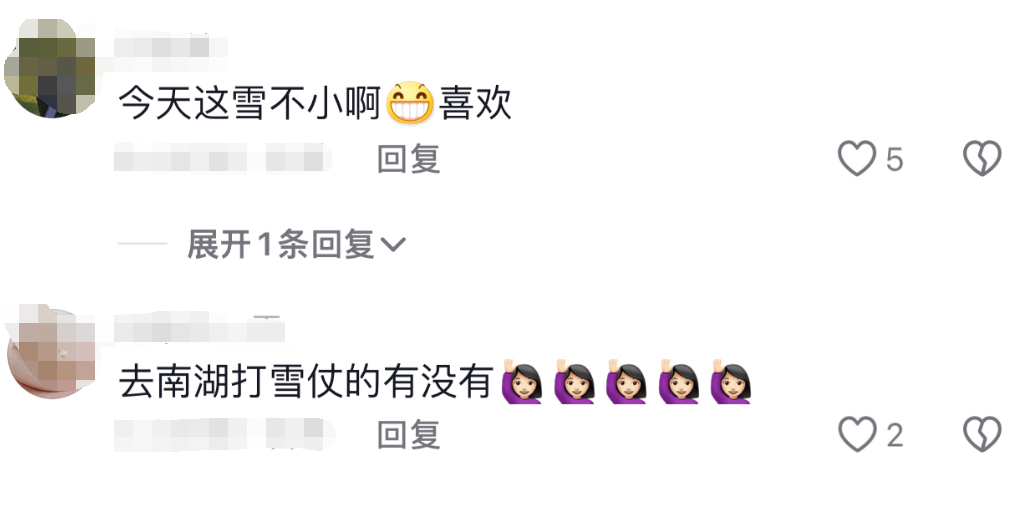Like the comment about 今天这雪不小啊
This screenshot has width=1036, height=529.
[857, 159]
